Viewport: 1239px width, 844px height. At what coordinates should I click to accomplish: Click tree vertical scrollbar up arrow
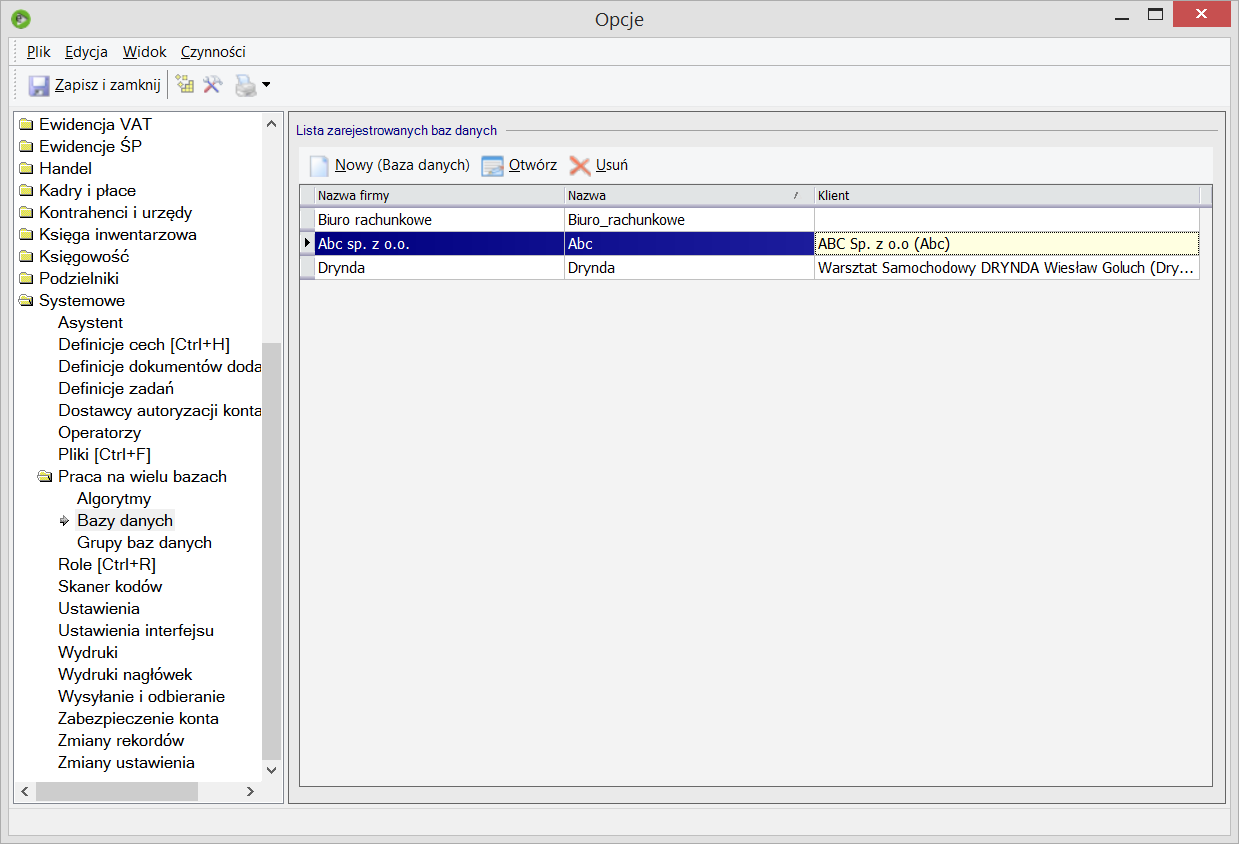click(x=271, y=123)
